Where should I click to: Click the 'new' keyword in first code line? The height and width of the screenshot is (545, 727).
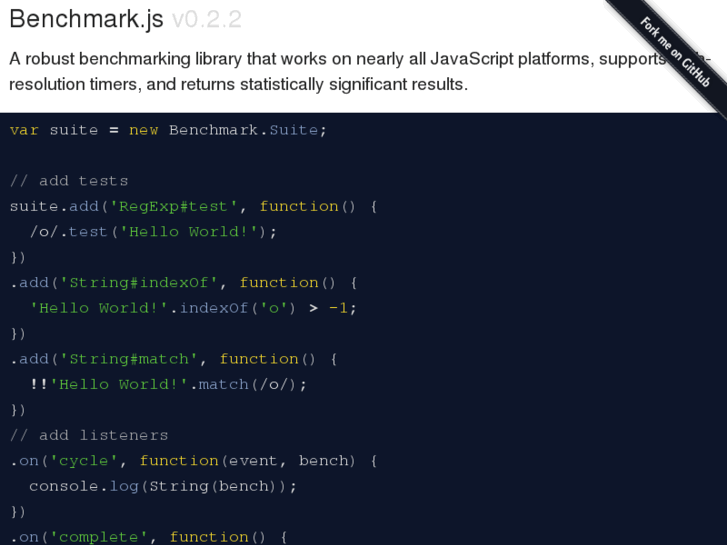tap(143, 130)
